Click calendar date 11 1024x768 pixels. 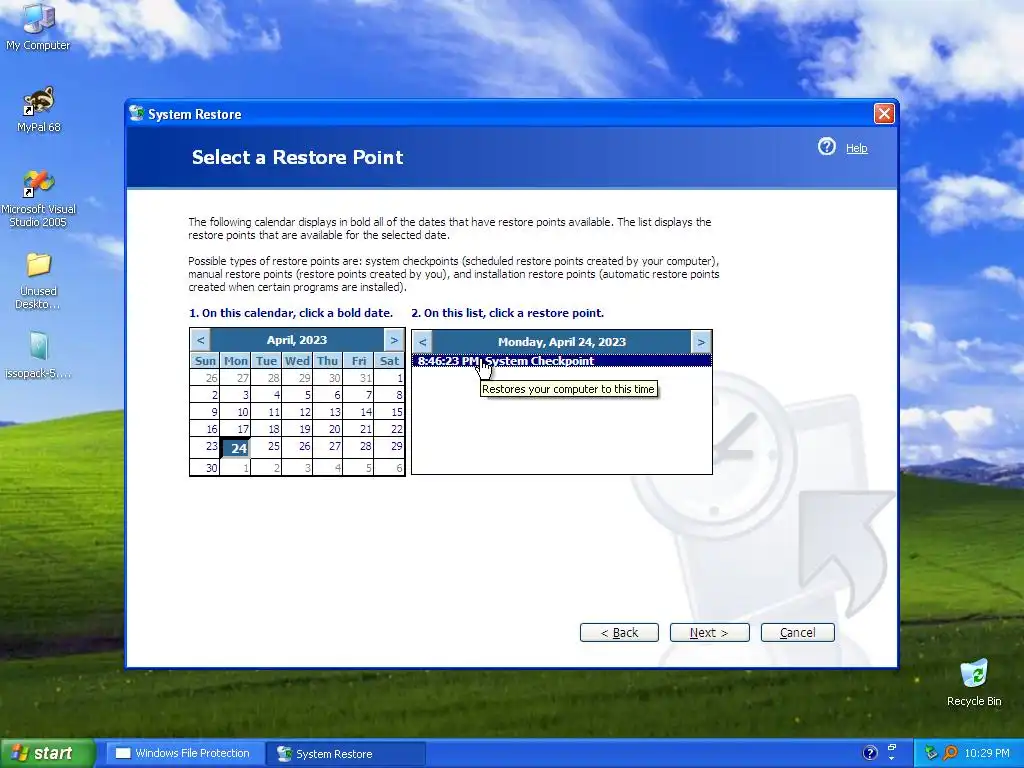[x=266, y=412]
